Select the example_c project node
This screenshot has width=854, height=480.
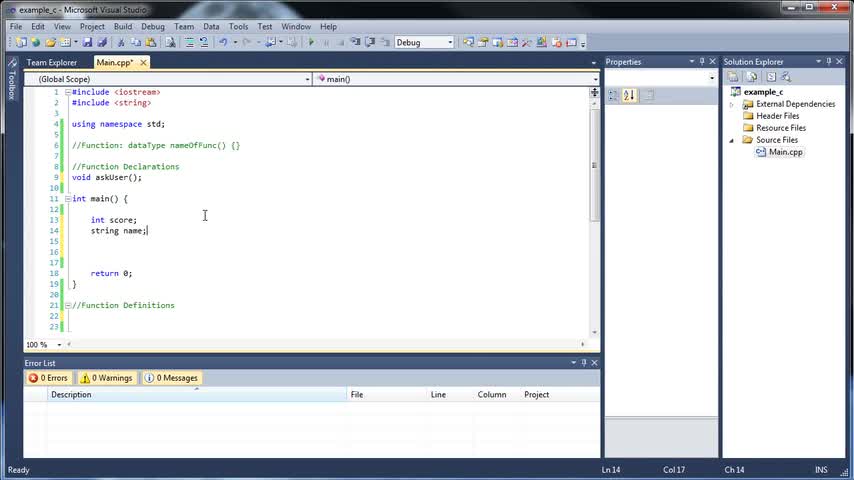pos(763,92)
